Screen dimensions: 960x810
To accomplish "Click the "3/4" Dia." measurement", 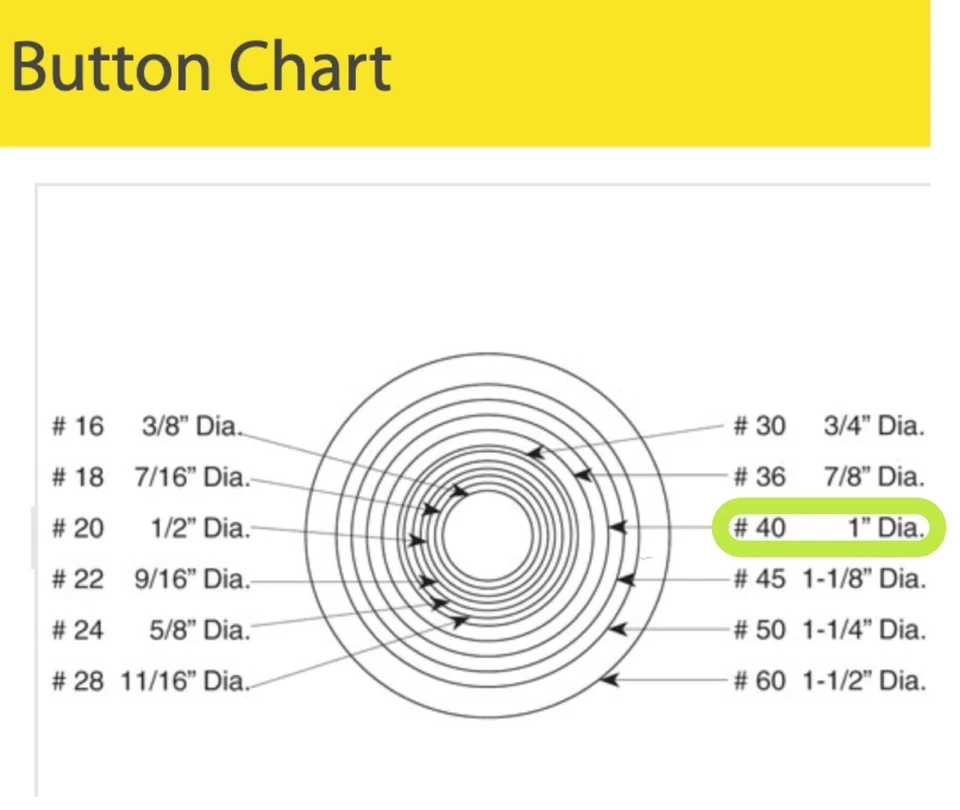I will point(874,426).
